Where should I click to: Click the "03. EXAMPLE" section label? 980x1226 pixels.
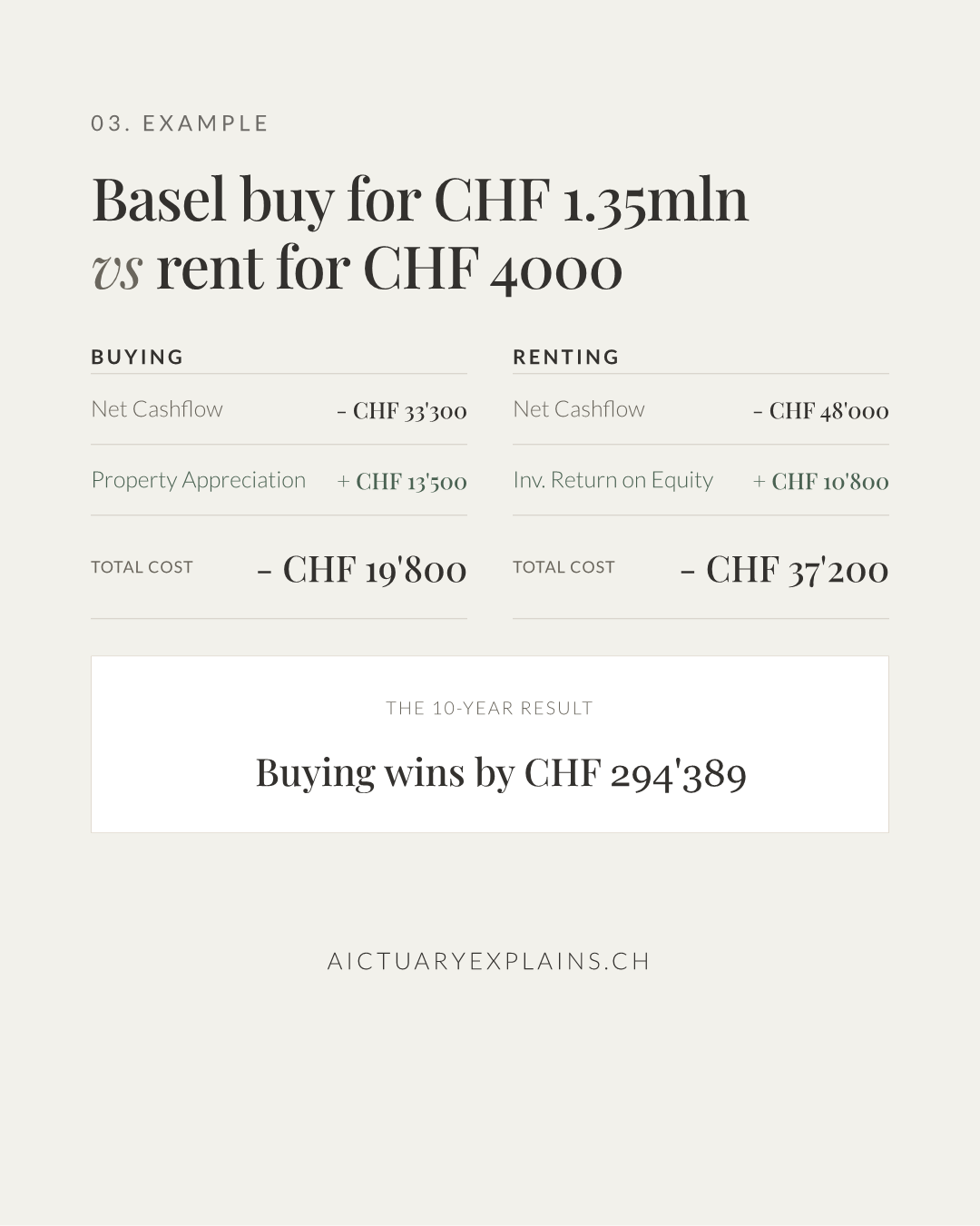click(180, 123)
